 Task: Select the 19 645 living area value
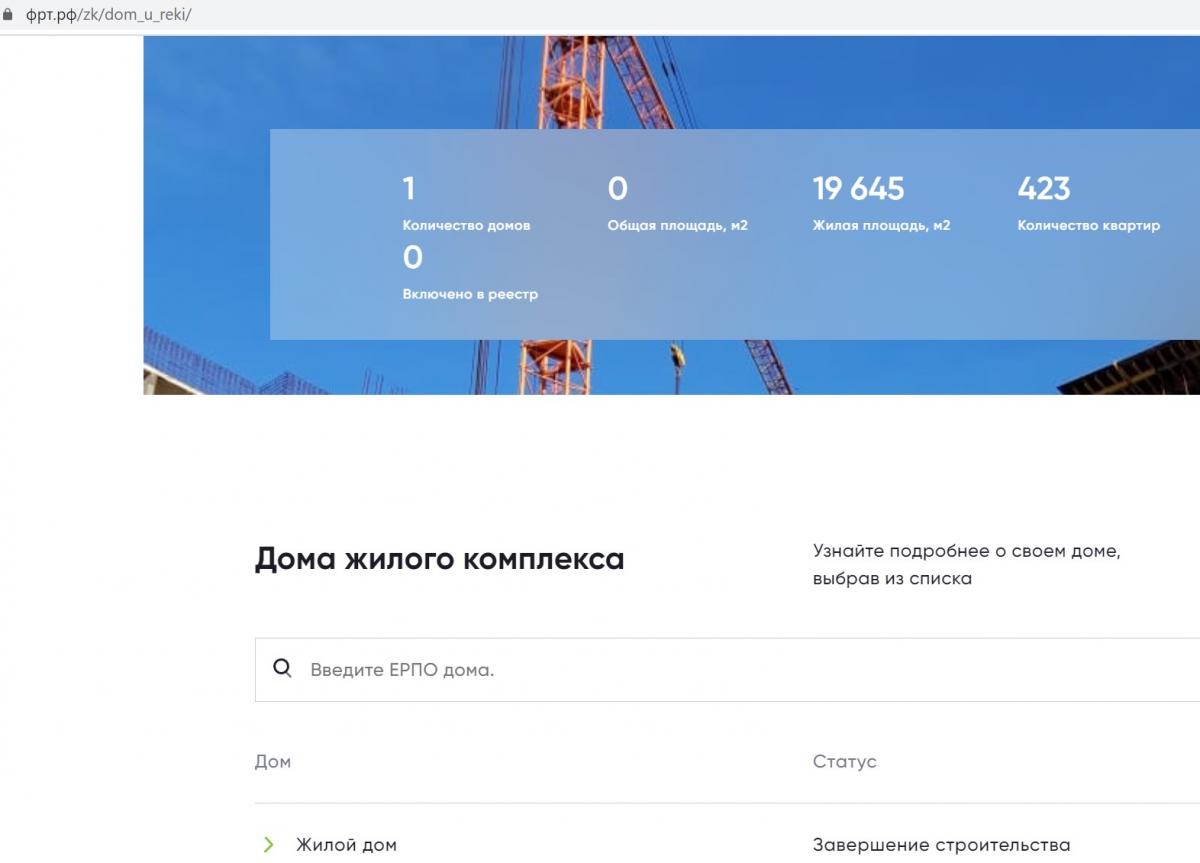tap(858, 188)
